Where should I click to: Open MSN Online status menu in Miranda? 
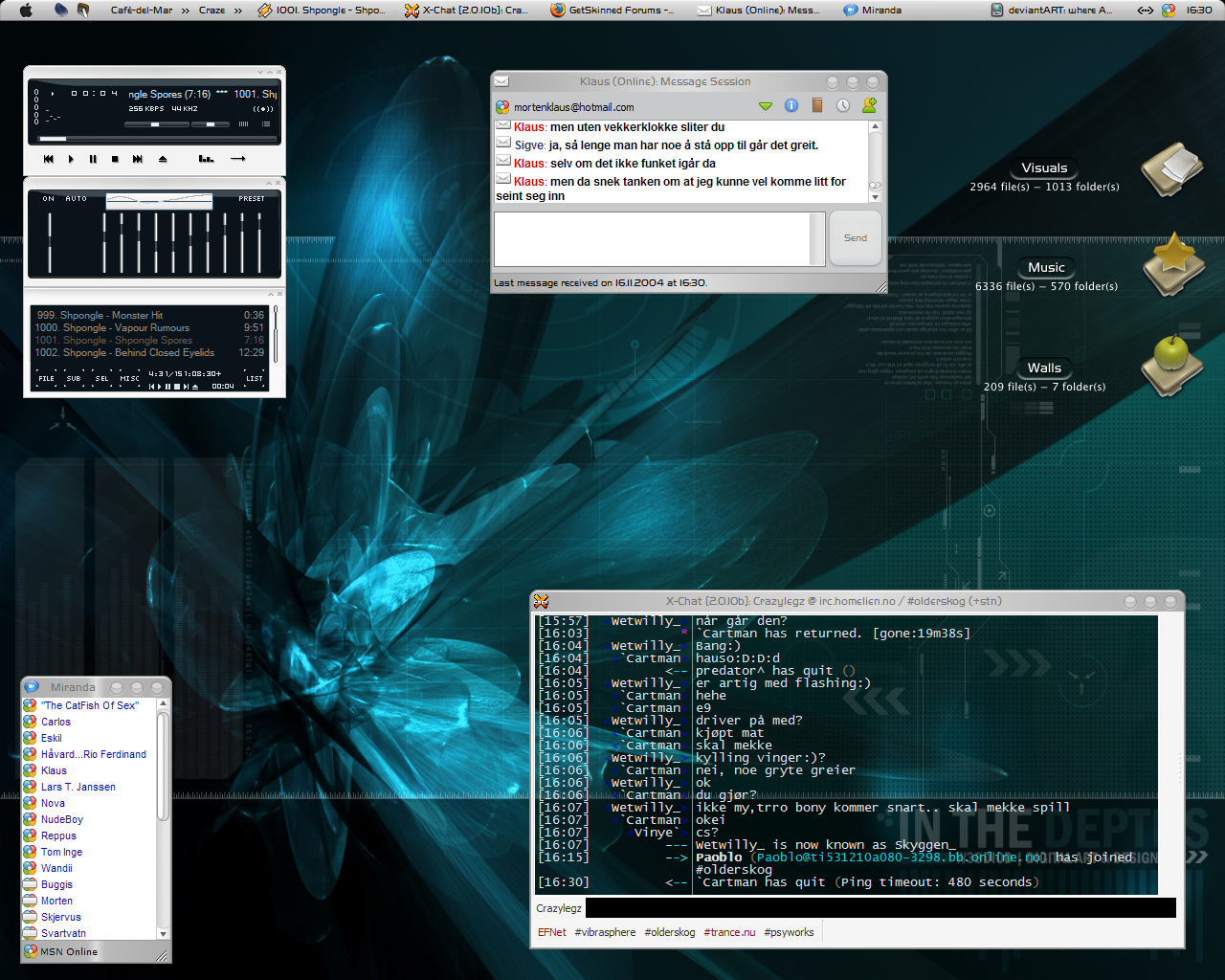61,951
